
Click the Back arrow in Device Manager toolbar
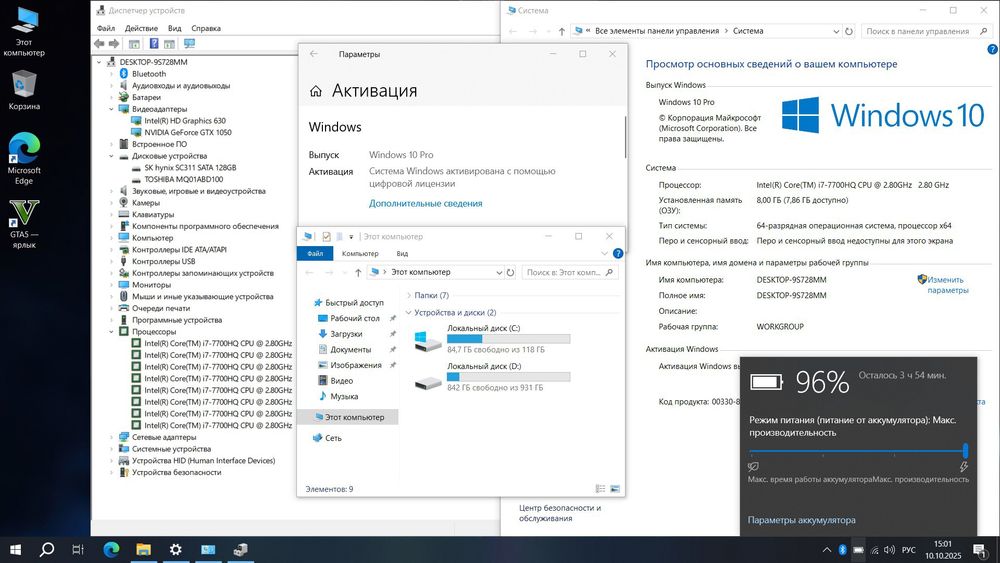point(99,43)
